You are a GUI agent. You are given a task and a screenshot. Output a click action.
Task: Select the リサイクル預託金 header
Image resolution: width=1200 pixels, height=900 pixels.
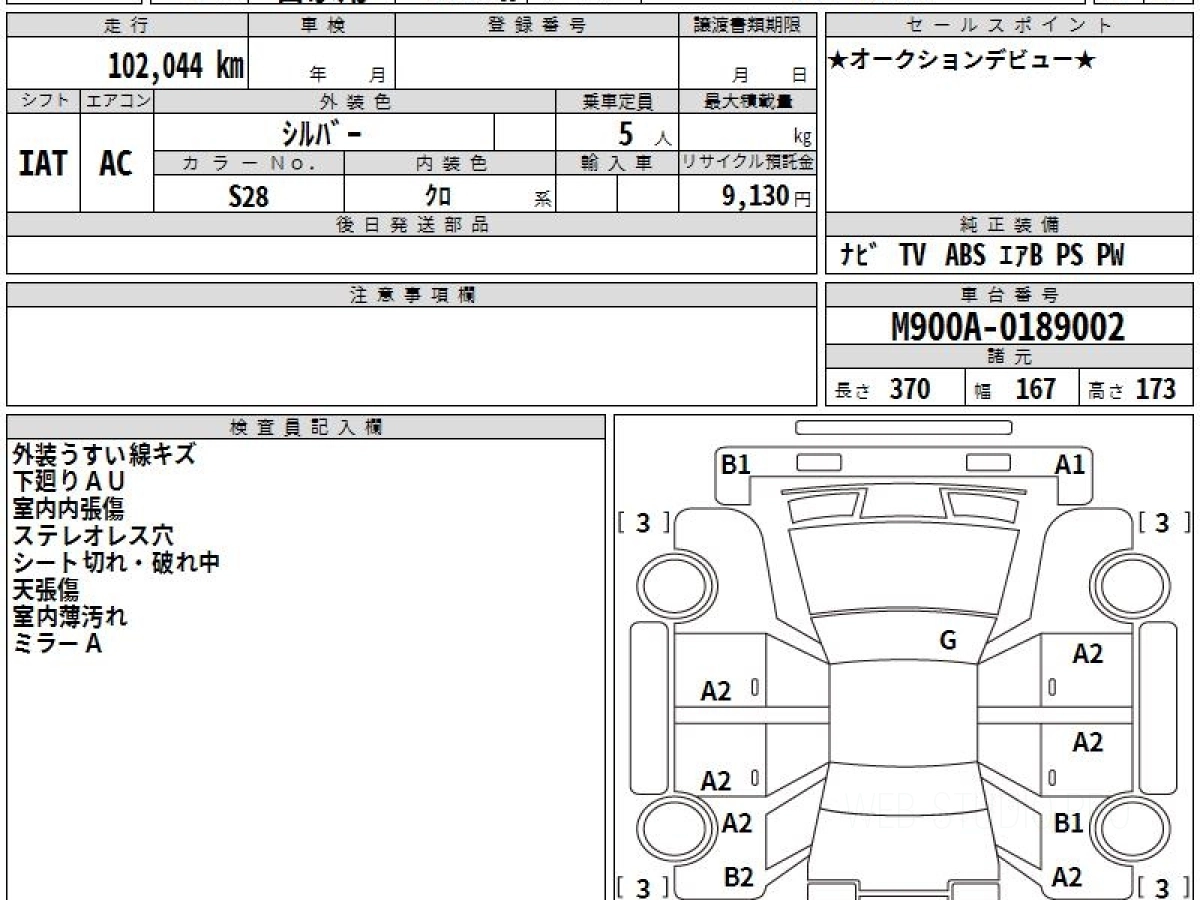point(747,163)
